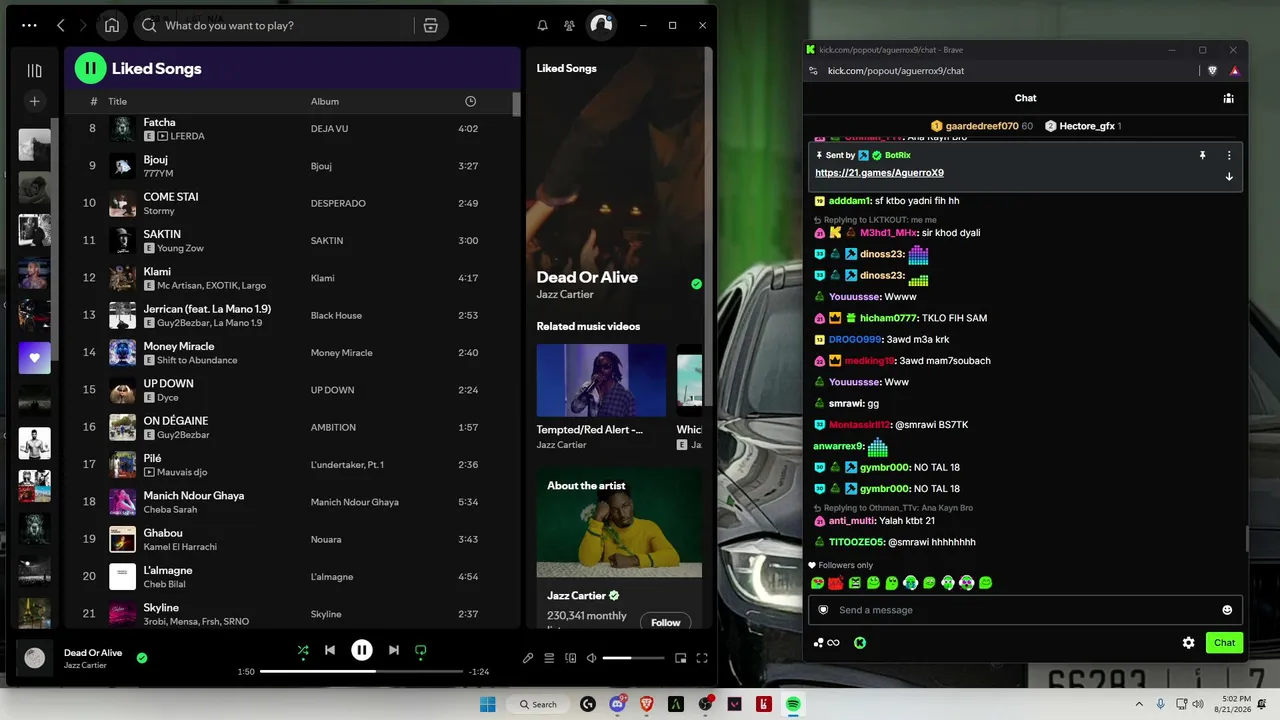Screen dimensions: 1280x720
Task: Go forward in Spotify navigation
Action: pos(83,25)
